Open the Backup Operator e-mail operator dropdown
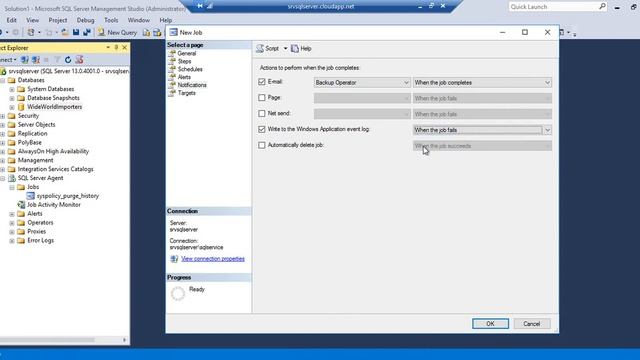Viewport: 640px width, 360px height. pos(362,82)
